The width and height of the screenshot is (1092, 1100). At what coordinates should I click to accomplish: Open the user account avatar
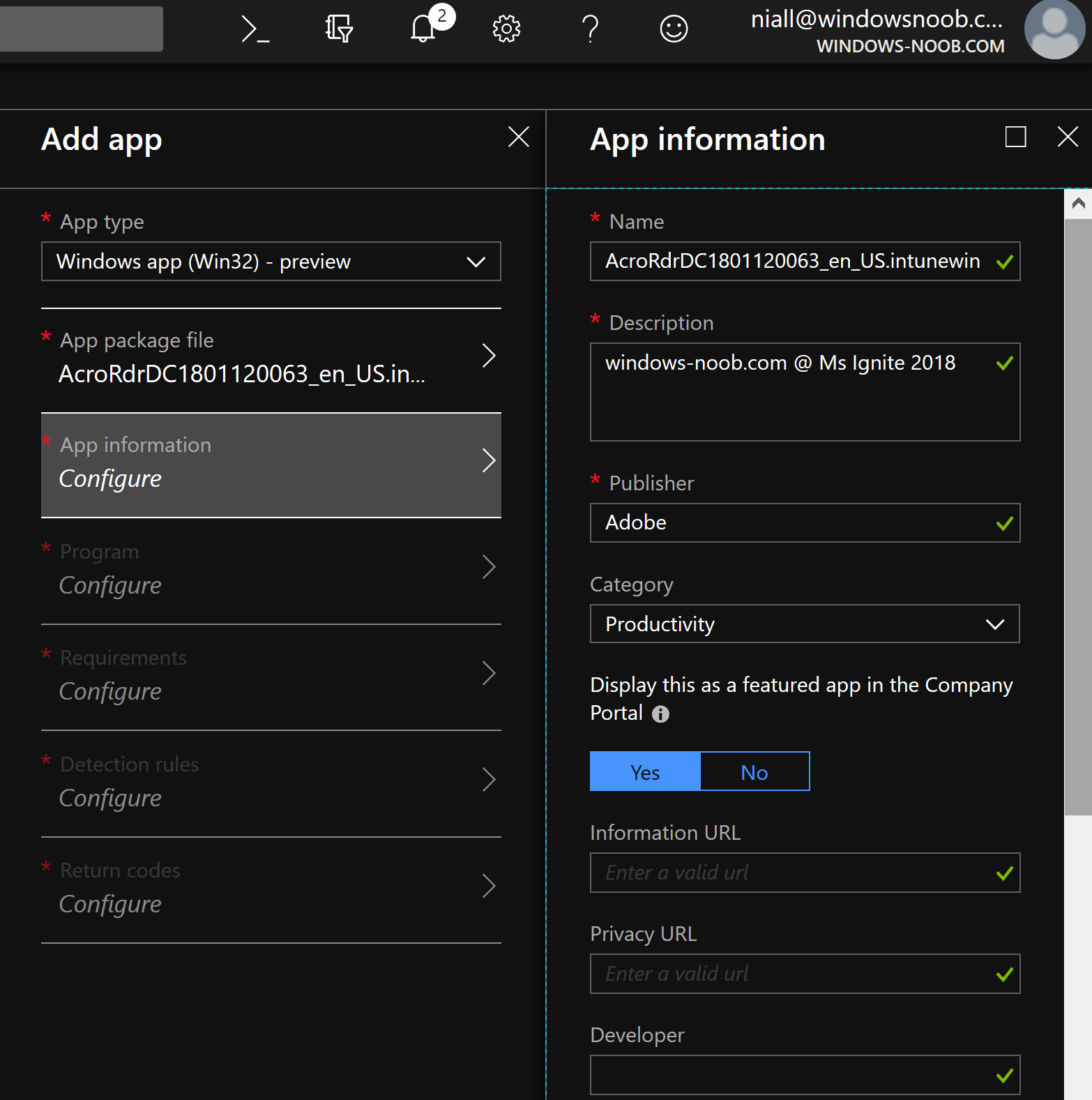coord(1054,29)
